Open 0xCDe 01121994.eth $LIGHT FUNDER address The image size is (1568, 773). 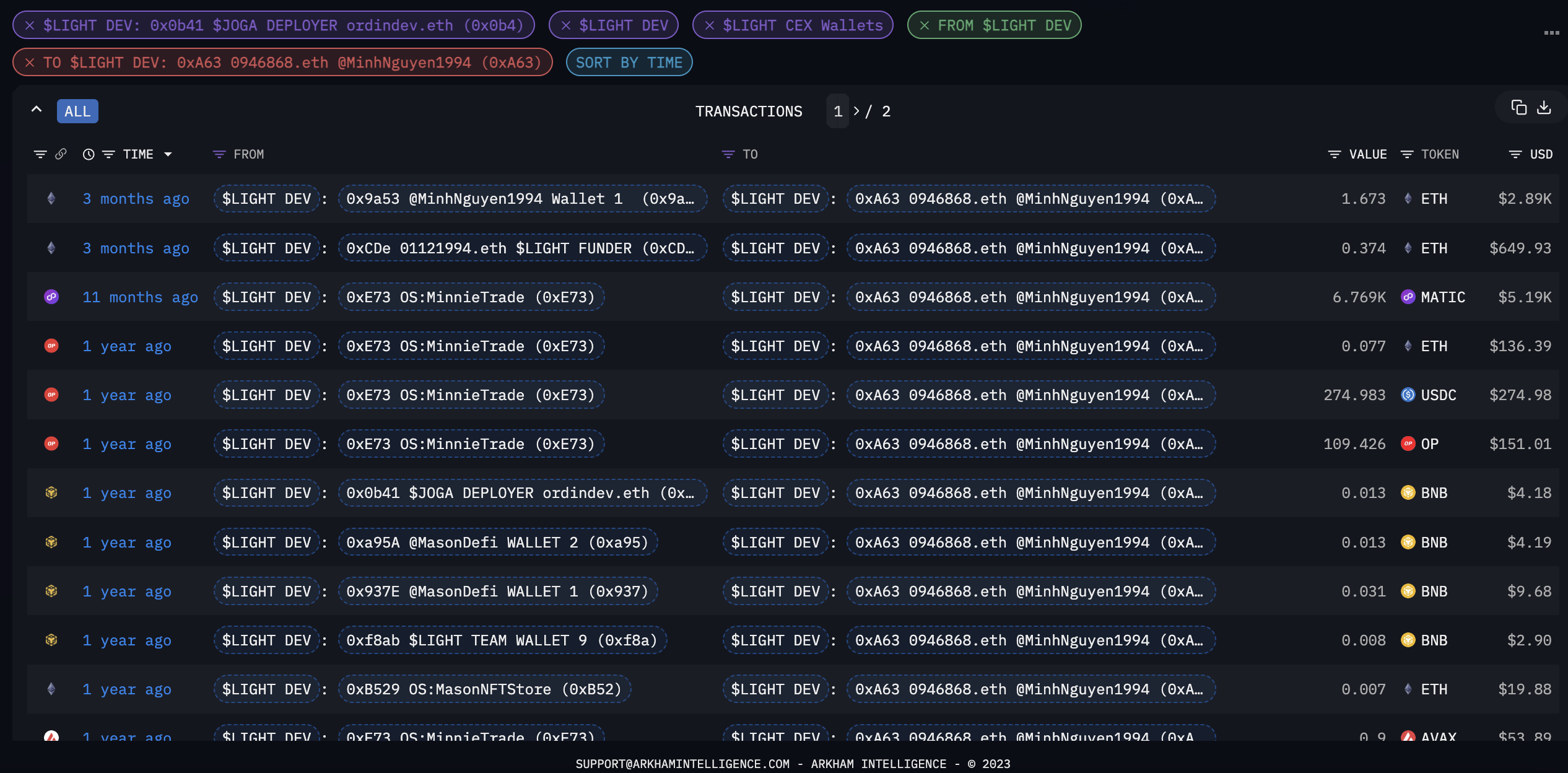[523, 248]
